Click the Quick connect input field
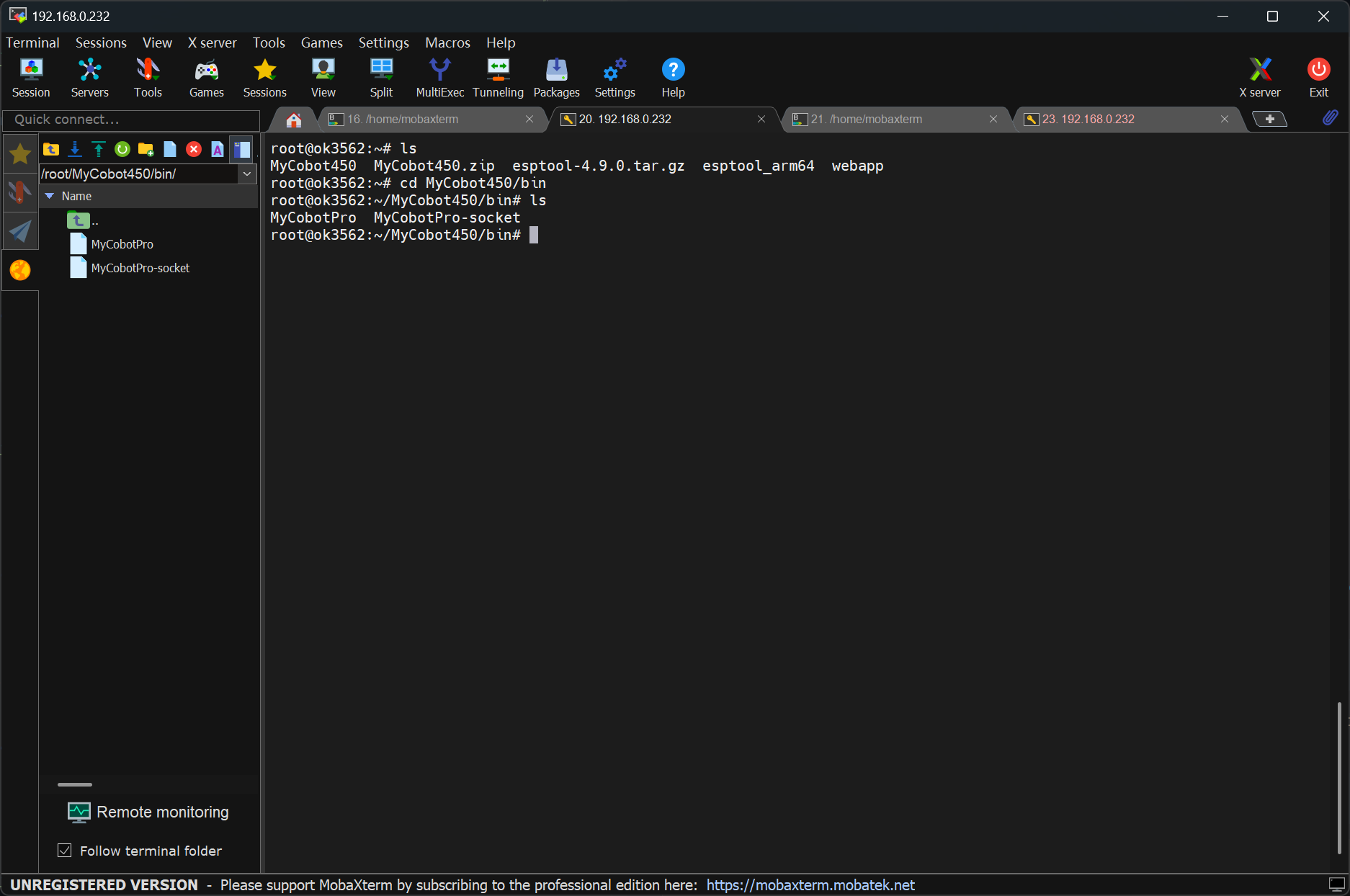The height and width of the screenshot is (896, 1350). pos(131,120)
